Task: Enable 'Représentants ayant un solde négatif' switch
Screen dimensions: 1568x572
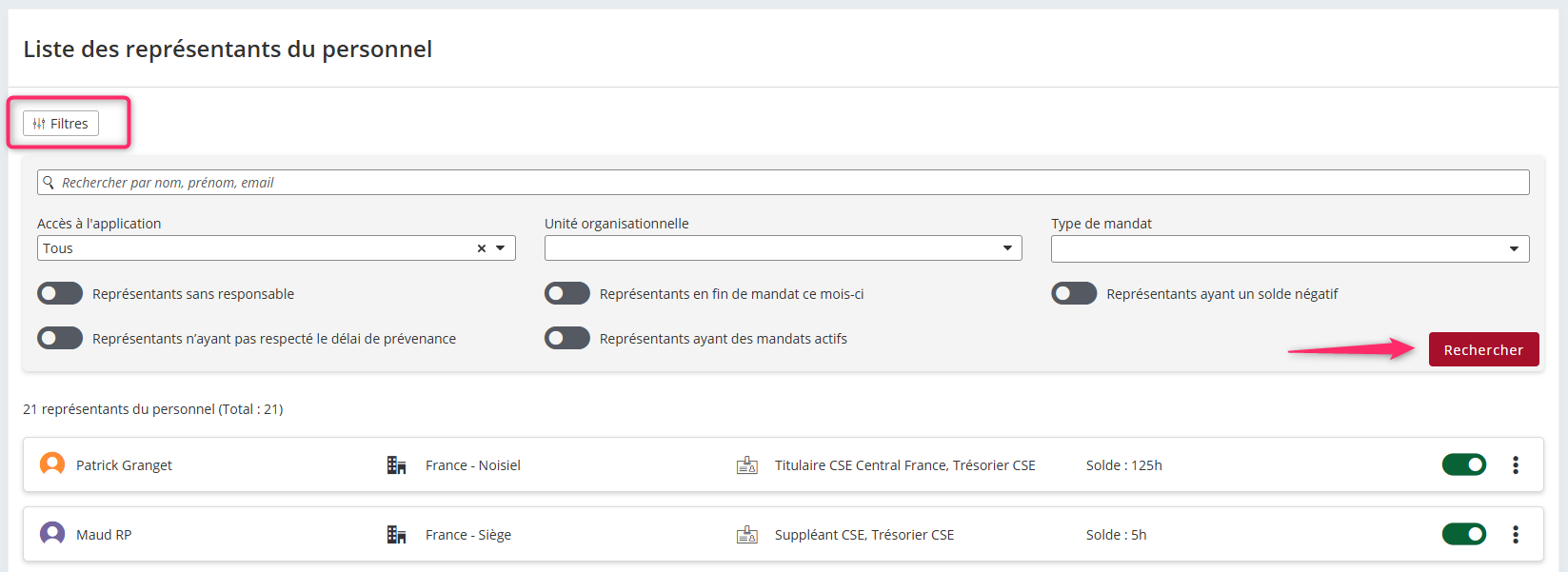Action: pyautogui.click(x=1074, y=293)
